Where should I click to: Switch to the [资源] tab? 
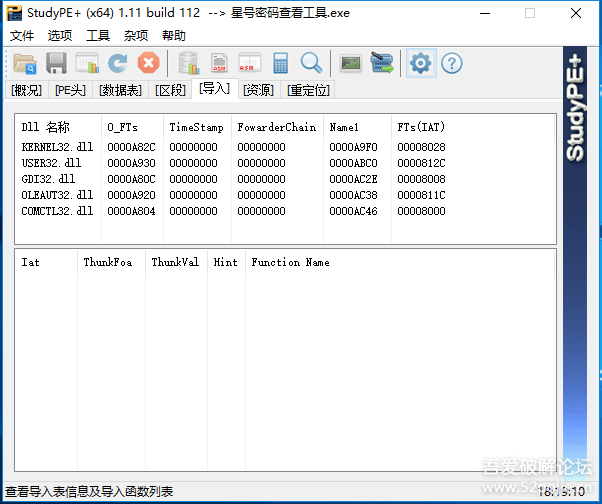[259, 90]
